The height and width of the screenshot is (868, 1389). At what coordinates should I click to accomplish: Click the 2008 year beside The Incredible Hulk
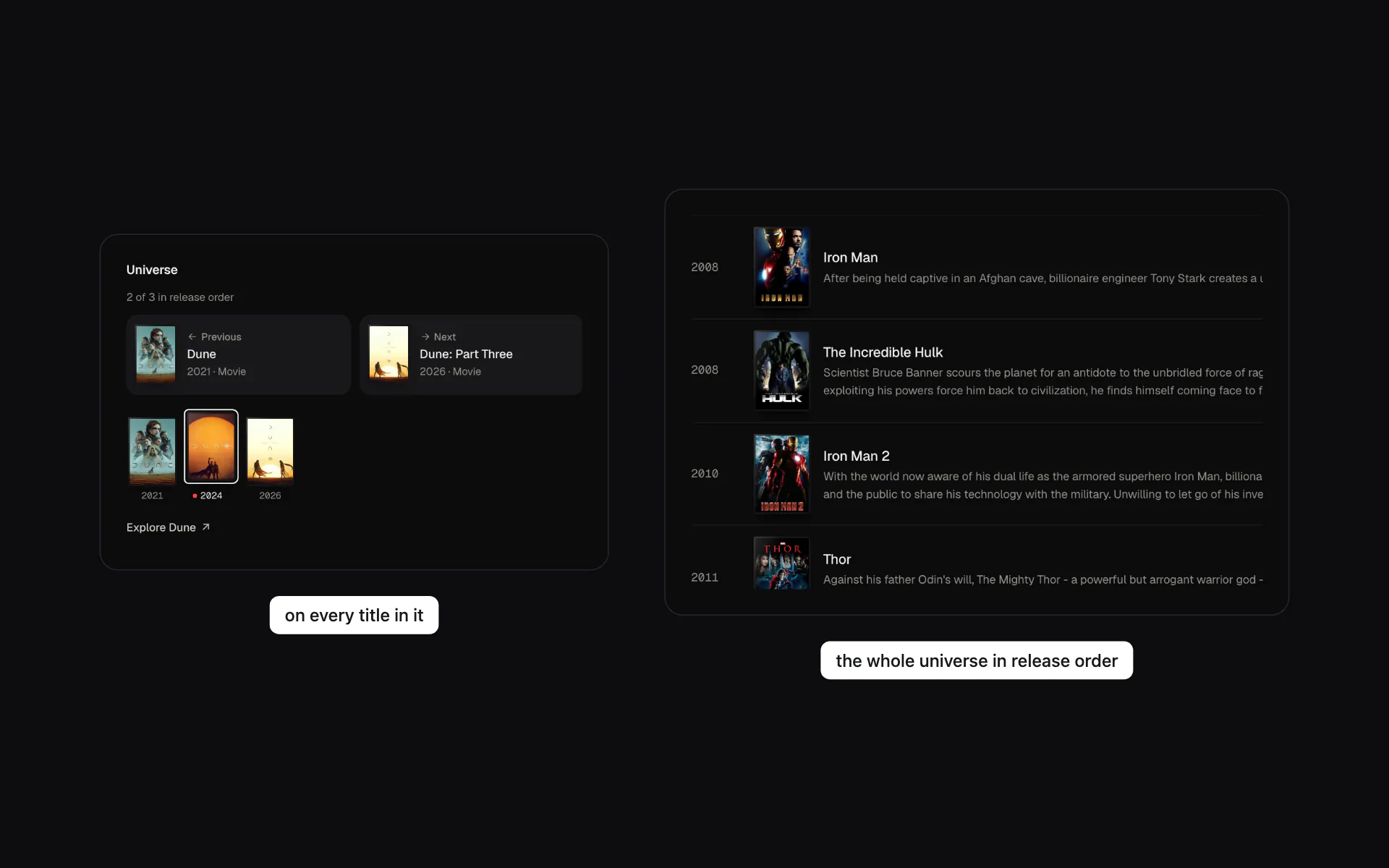(x=705, y=370)
